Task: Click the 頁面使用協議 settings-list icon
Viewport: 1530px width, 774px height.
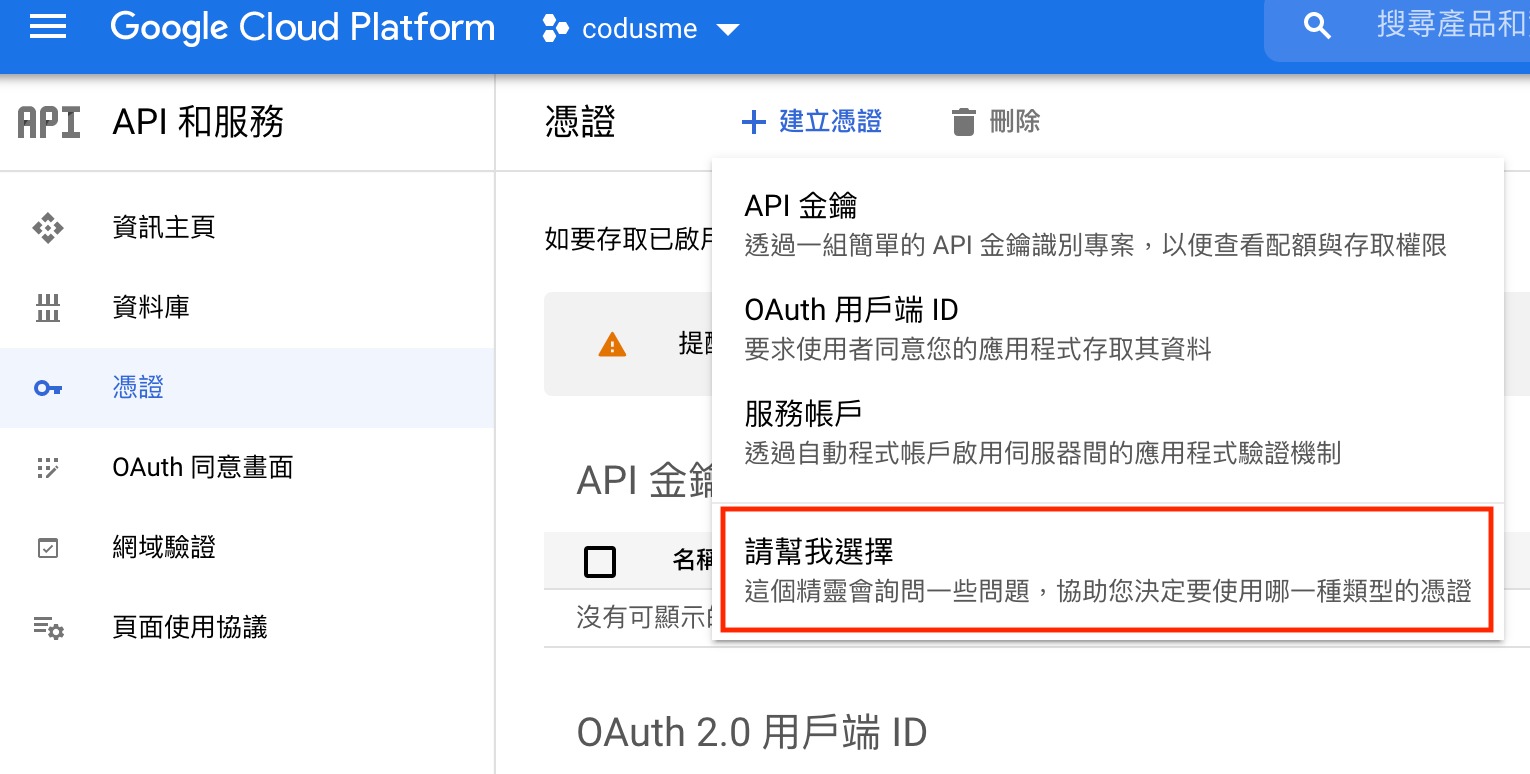Action: (x=48, y=628)
